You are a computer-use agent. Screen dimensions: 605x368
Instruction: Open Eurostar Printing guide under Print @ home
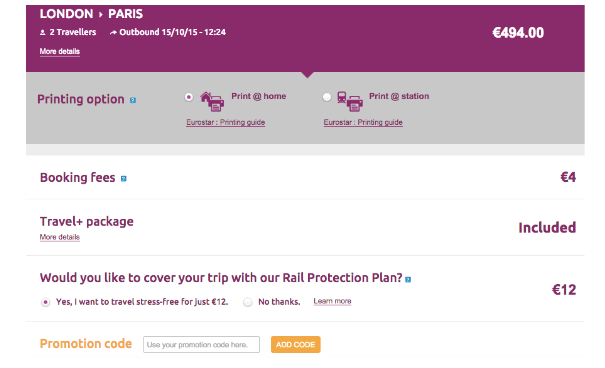pyautogui.click(x=225, y=122)
